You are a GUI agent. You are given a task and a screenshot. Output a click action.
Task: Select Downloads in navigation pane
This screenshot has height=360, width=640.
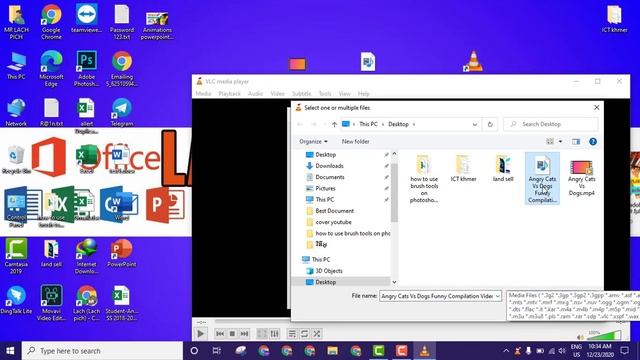pos(329,166)
